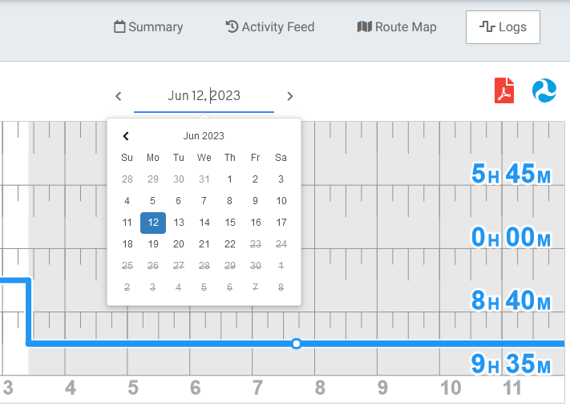Choose June 17 in the calendar
This screenshot has width=570, height=414.
click(x=281, y=222)
